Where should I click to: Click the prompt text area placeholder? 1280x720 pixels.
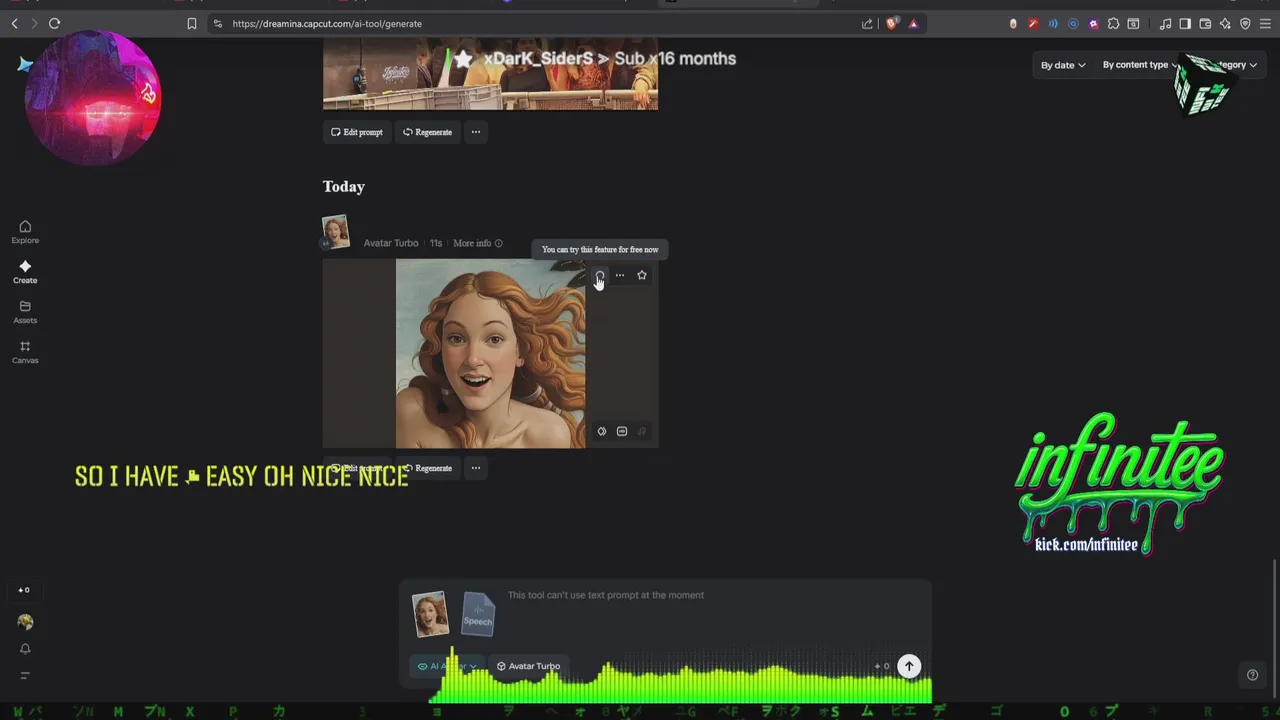pyautogui.click(x=606, y=595)
